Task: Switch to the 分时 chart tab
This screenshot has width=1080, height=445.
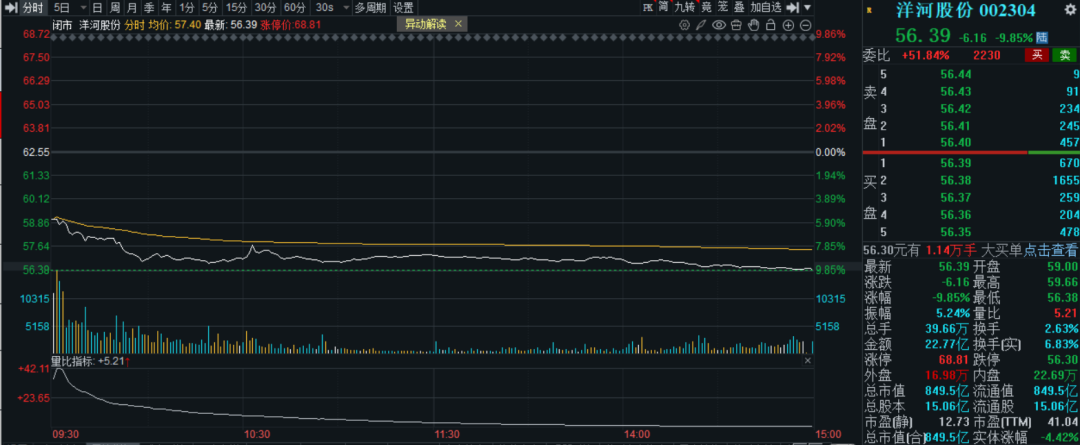Action: [x=32, y=7]
